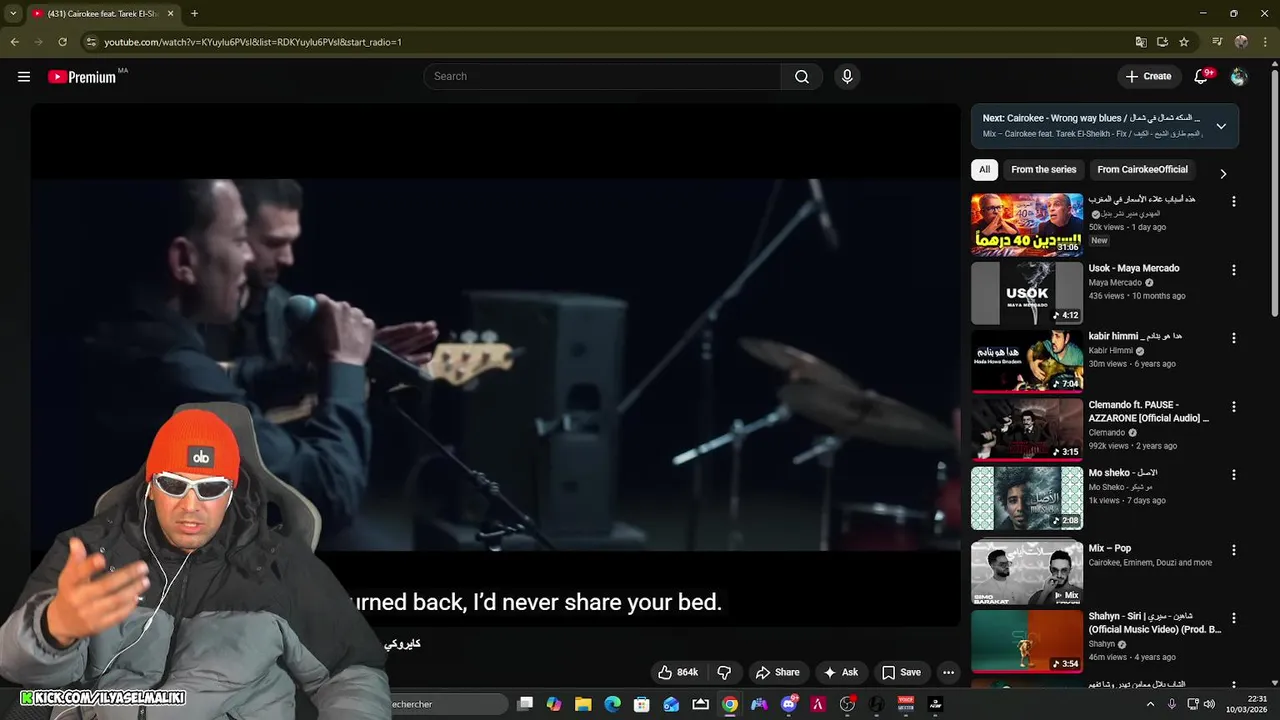Open options for Clemando ft. PAUSE video

coord(1233,407)
